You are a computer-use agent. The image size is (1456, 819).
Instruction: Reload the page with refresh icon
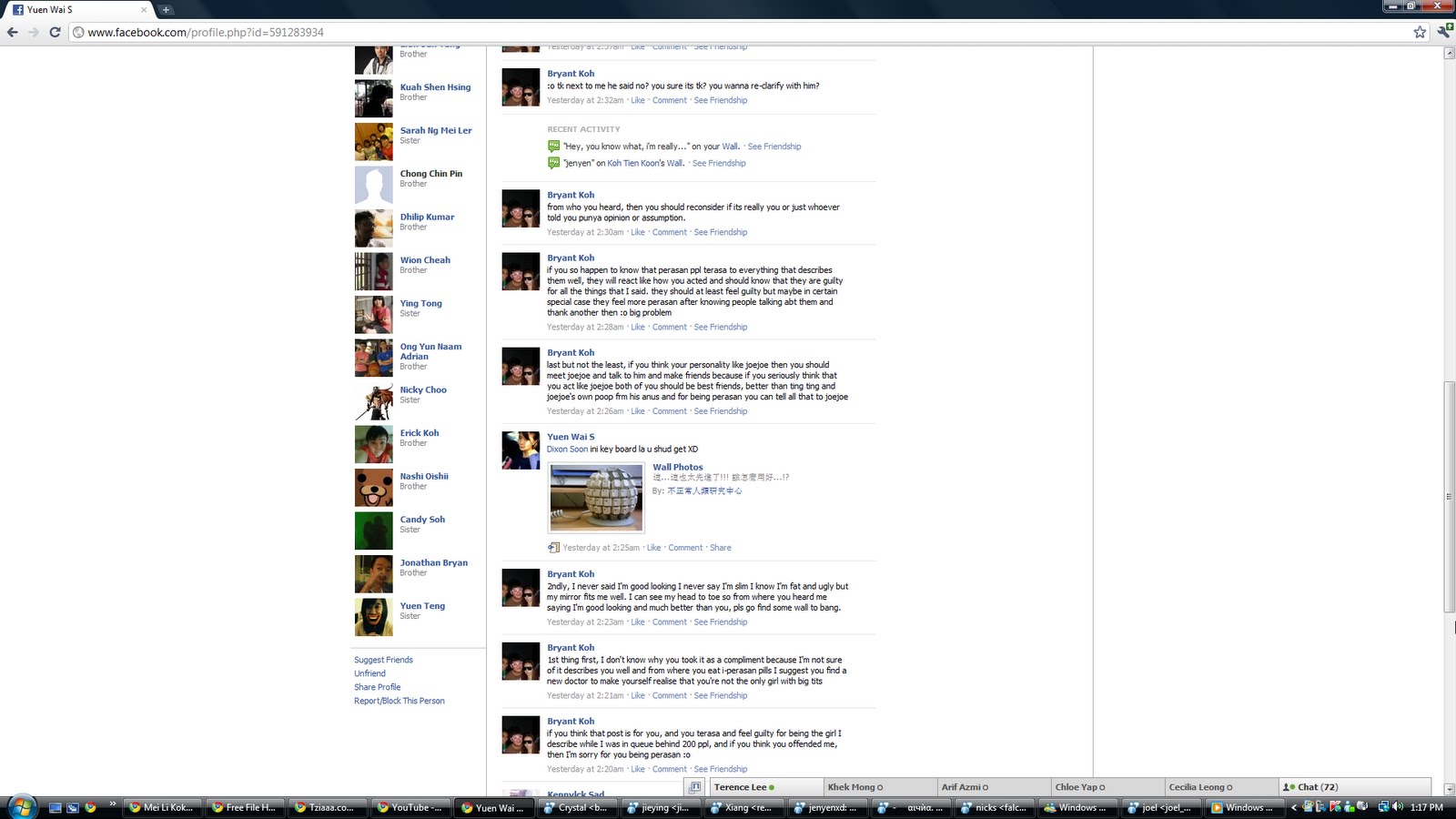click(x=55, y=32)
